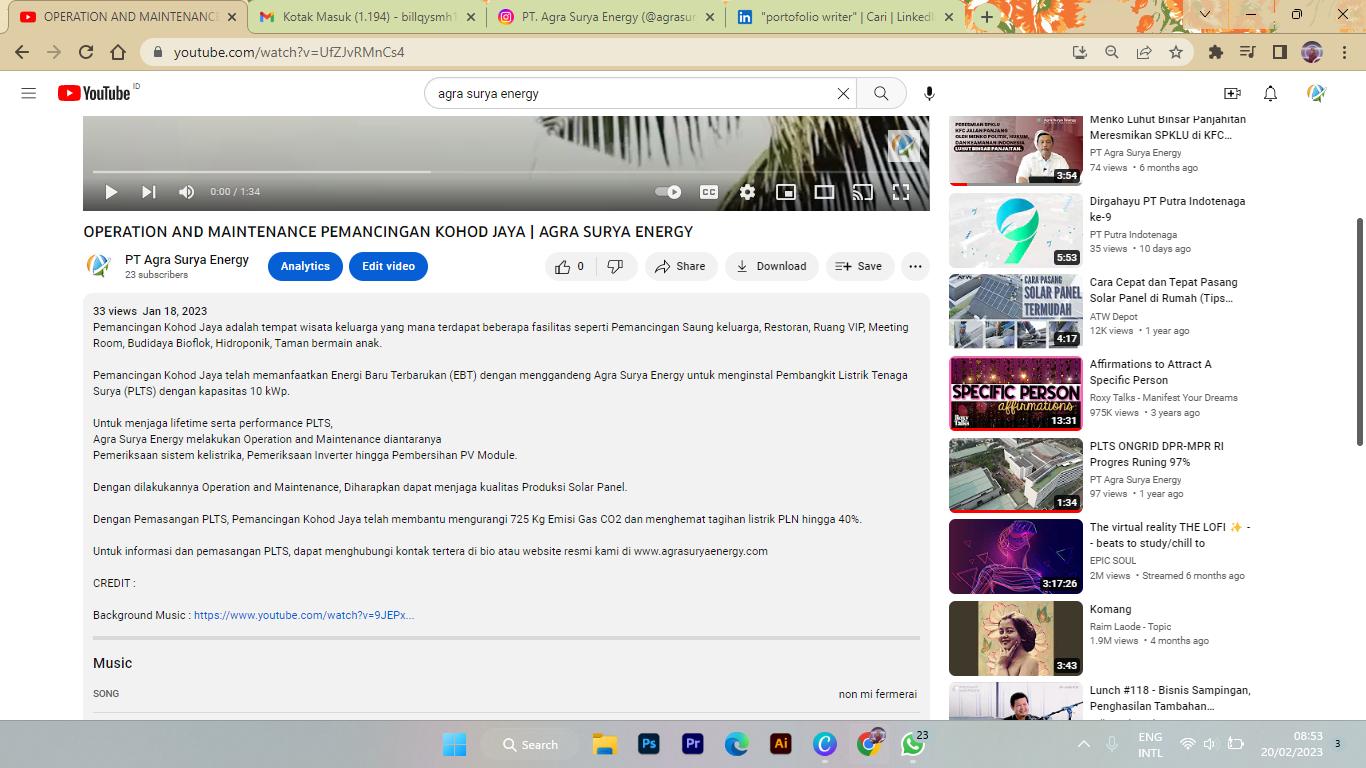Submit search with magnifier button
Image resolution: width=1366 pixels, height=768 pixels.
881,93
